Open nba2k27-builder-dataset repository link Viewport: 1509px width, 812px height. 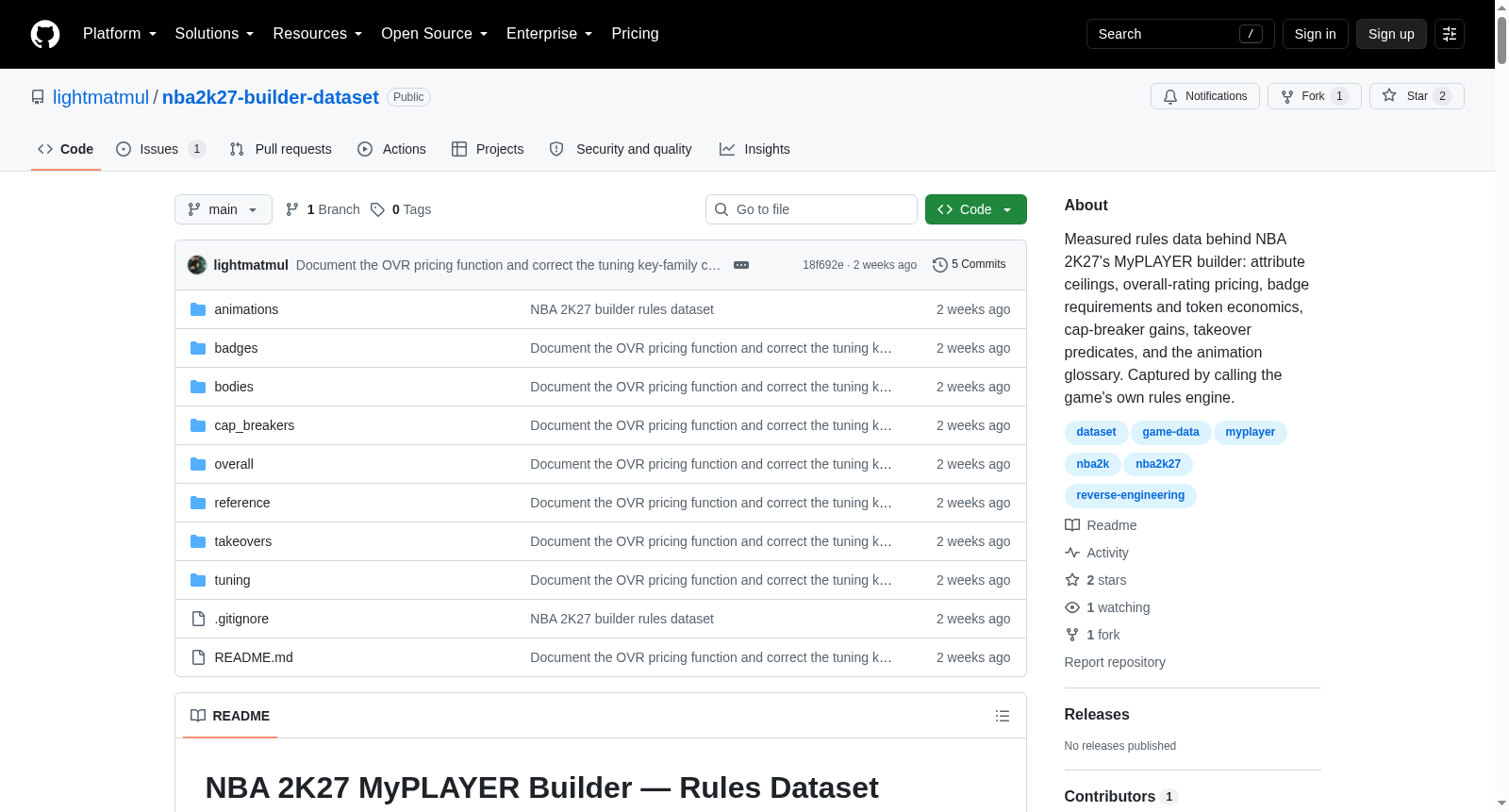[271, 97]
